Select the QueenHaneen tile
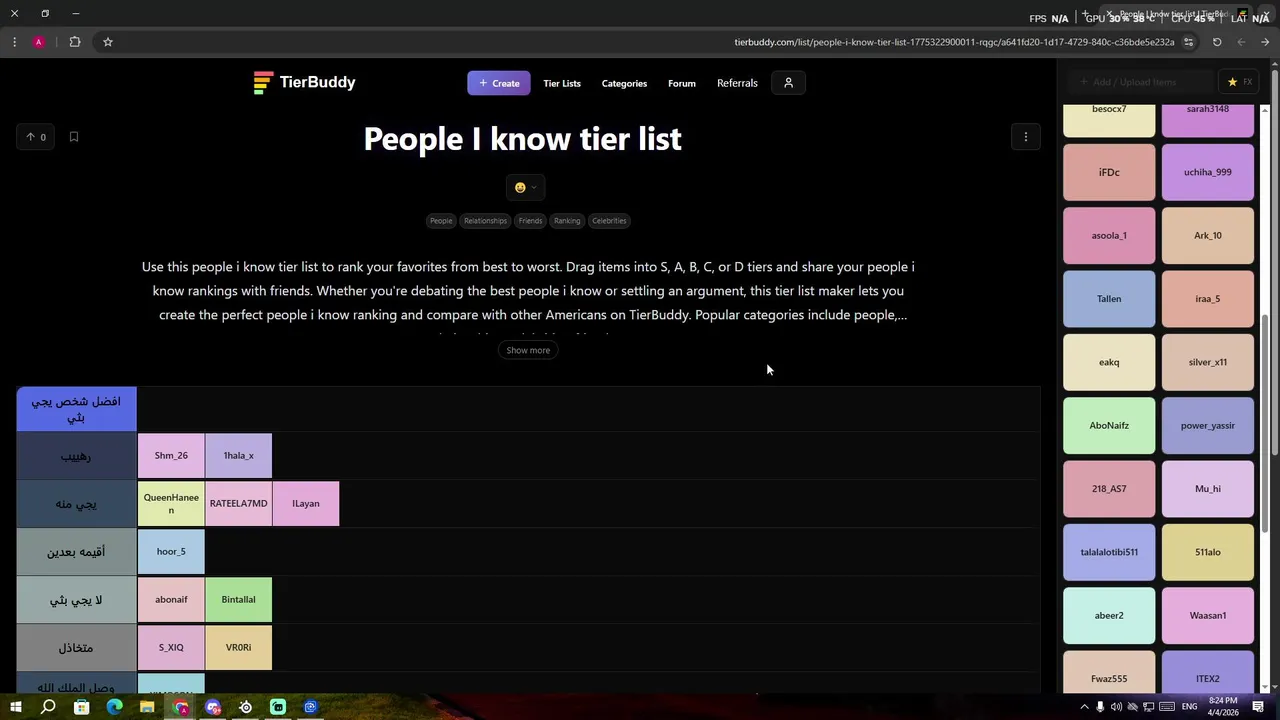This screenshot has height=720, width=1280. click(171, 503)
